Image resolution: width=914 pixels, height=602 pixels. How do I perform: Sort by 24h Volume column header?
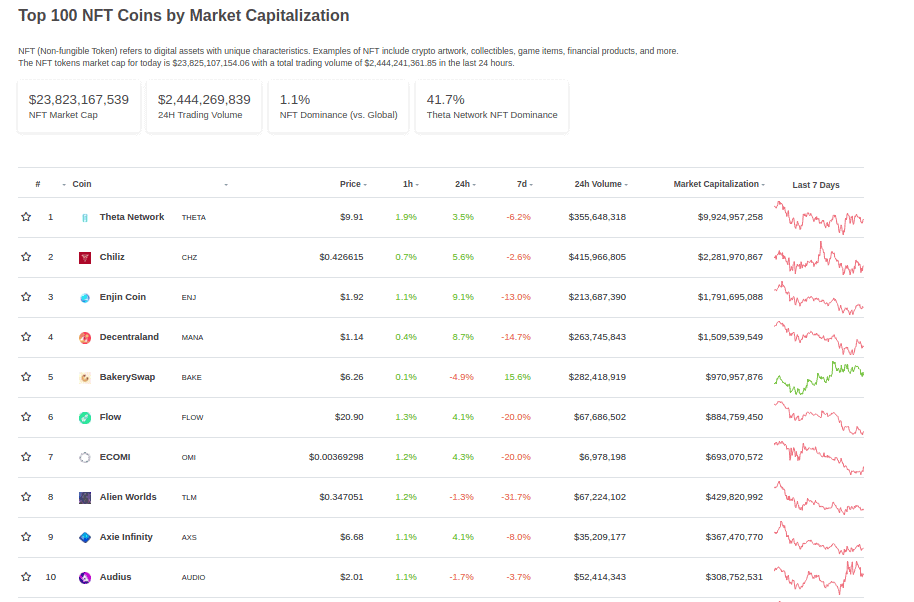601,184
